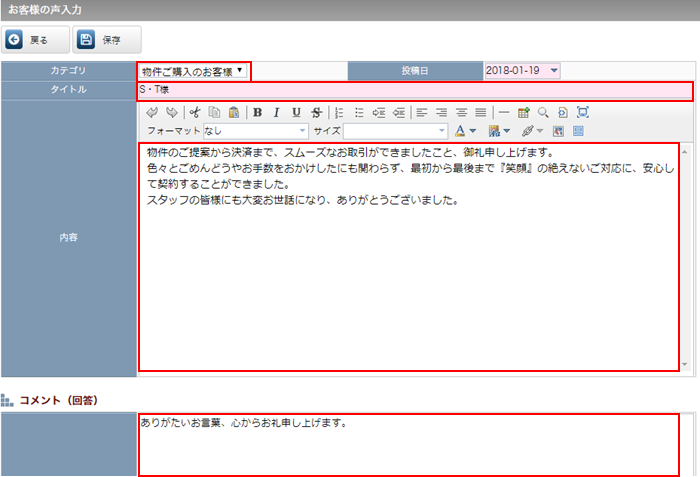Justify text alignment
Screen dimensions: 700x477
point(480,113)
